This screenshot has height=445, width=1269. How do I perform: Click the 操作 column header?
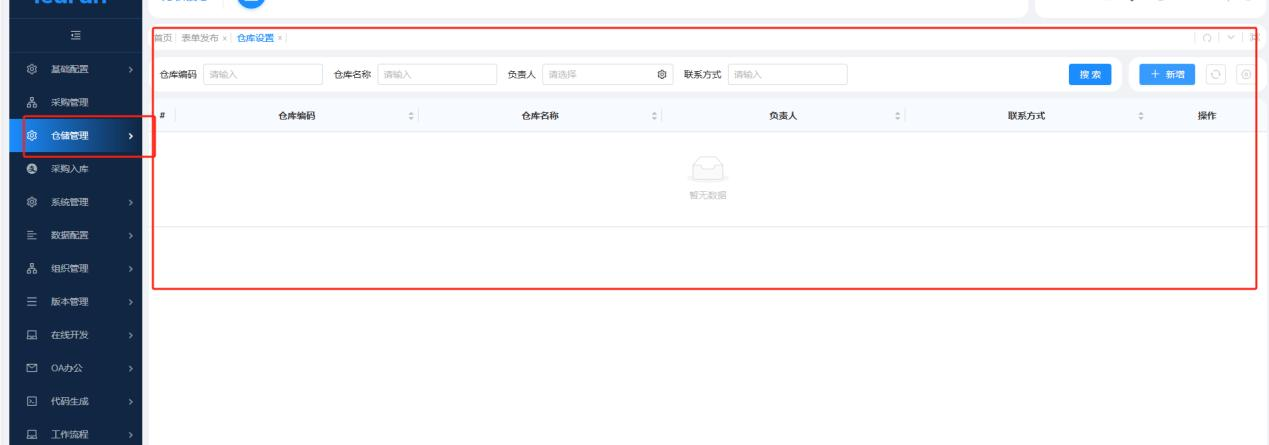coord(1206,116)
